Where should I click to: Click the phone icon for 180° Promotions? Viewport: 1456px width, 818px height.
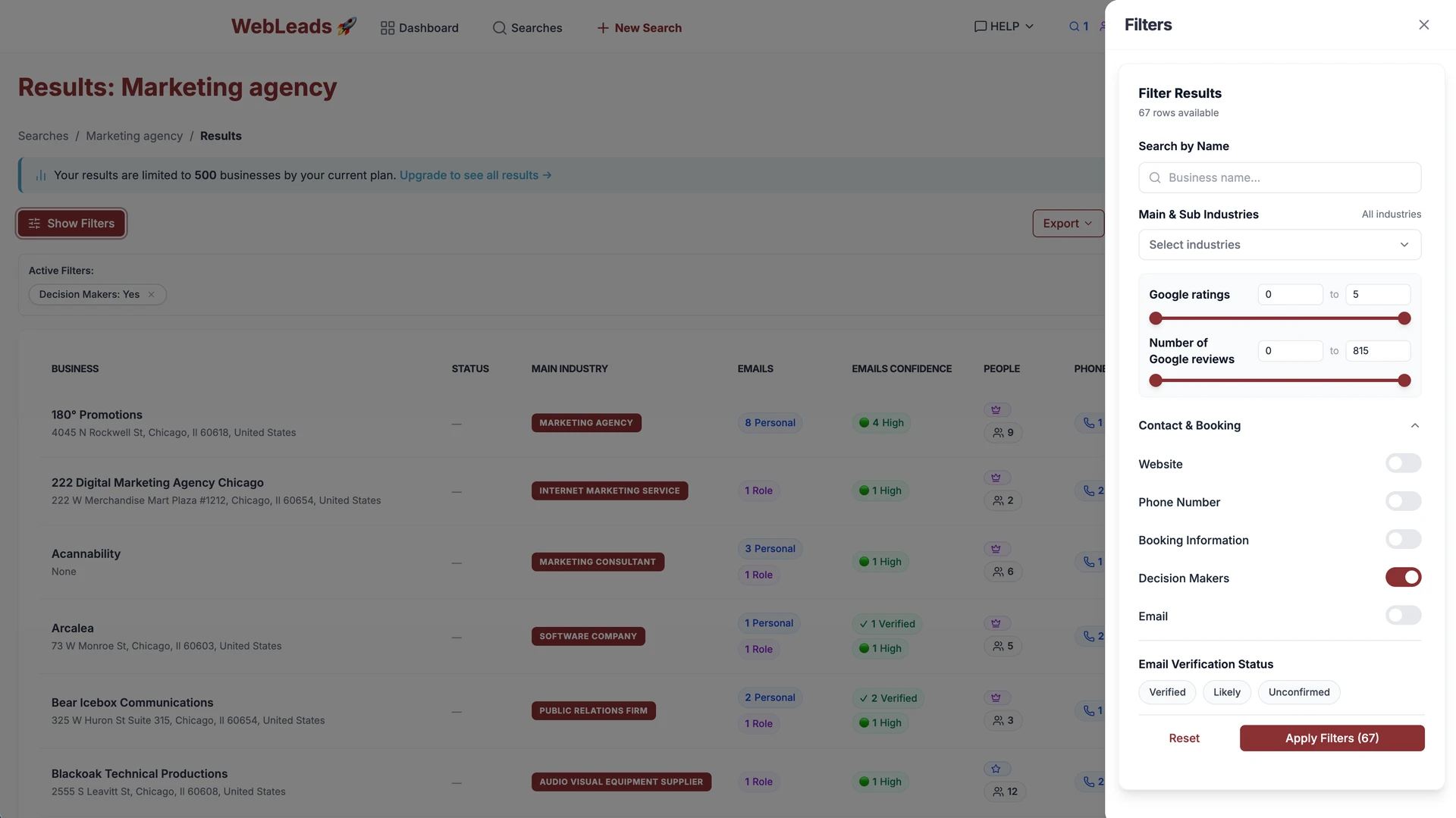[1089, 423]
